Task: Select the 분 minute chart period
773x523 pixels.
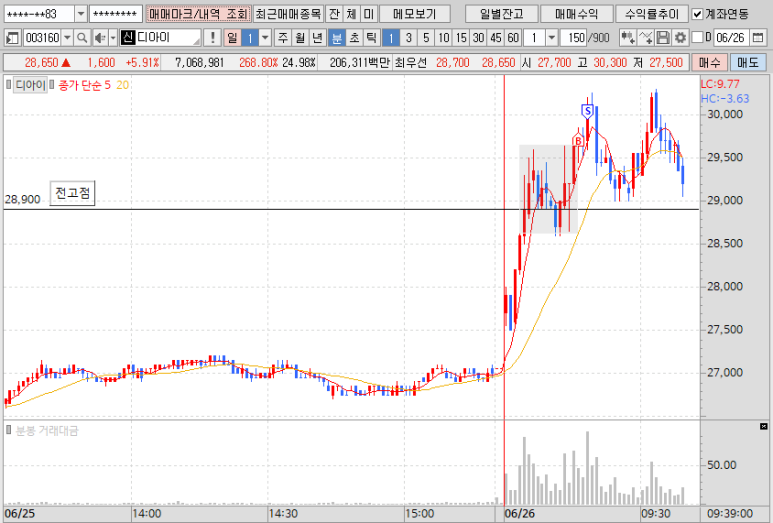Action: 336,38
